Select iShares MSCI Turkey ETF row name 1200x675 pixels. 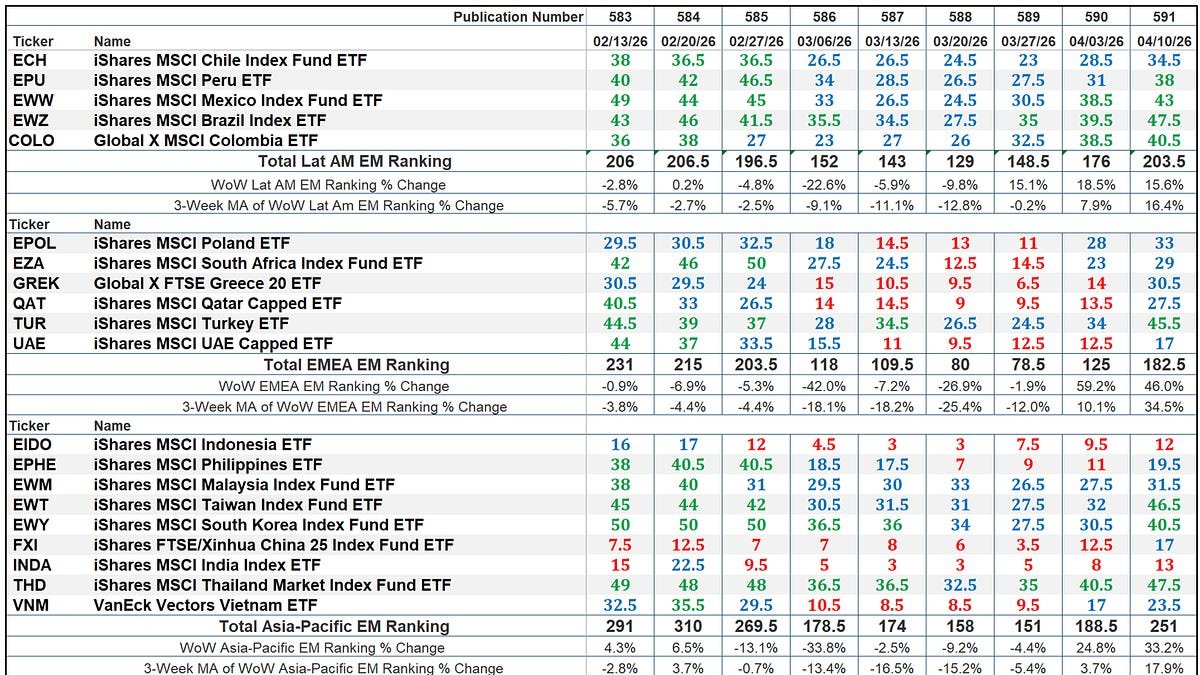[190, 324]
